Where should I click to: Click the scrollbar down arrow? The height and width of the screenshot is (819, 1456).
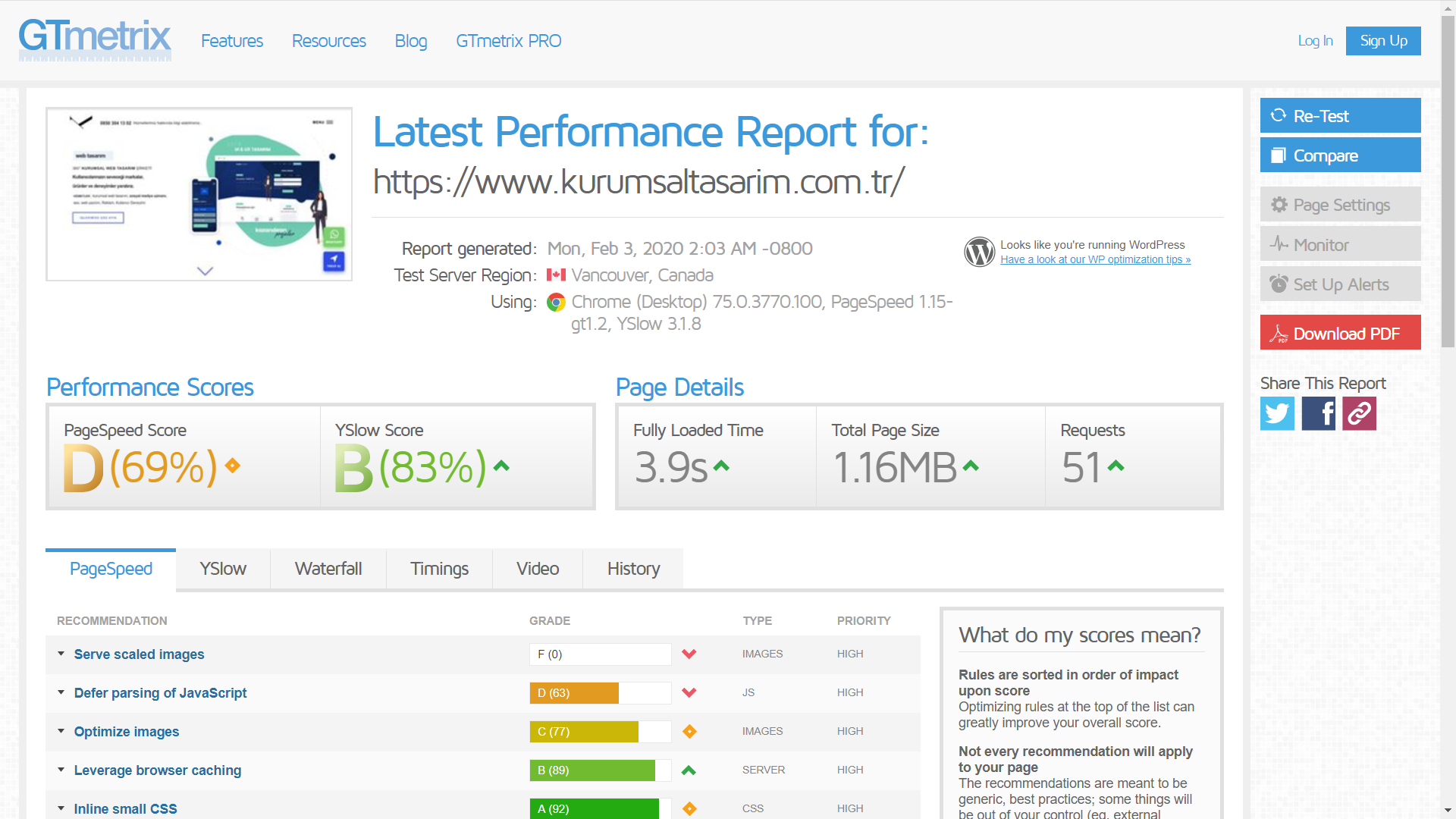pos(1448,811)
